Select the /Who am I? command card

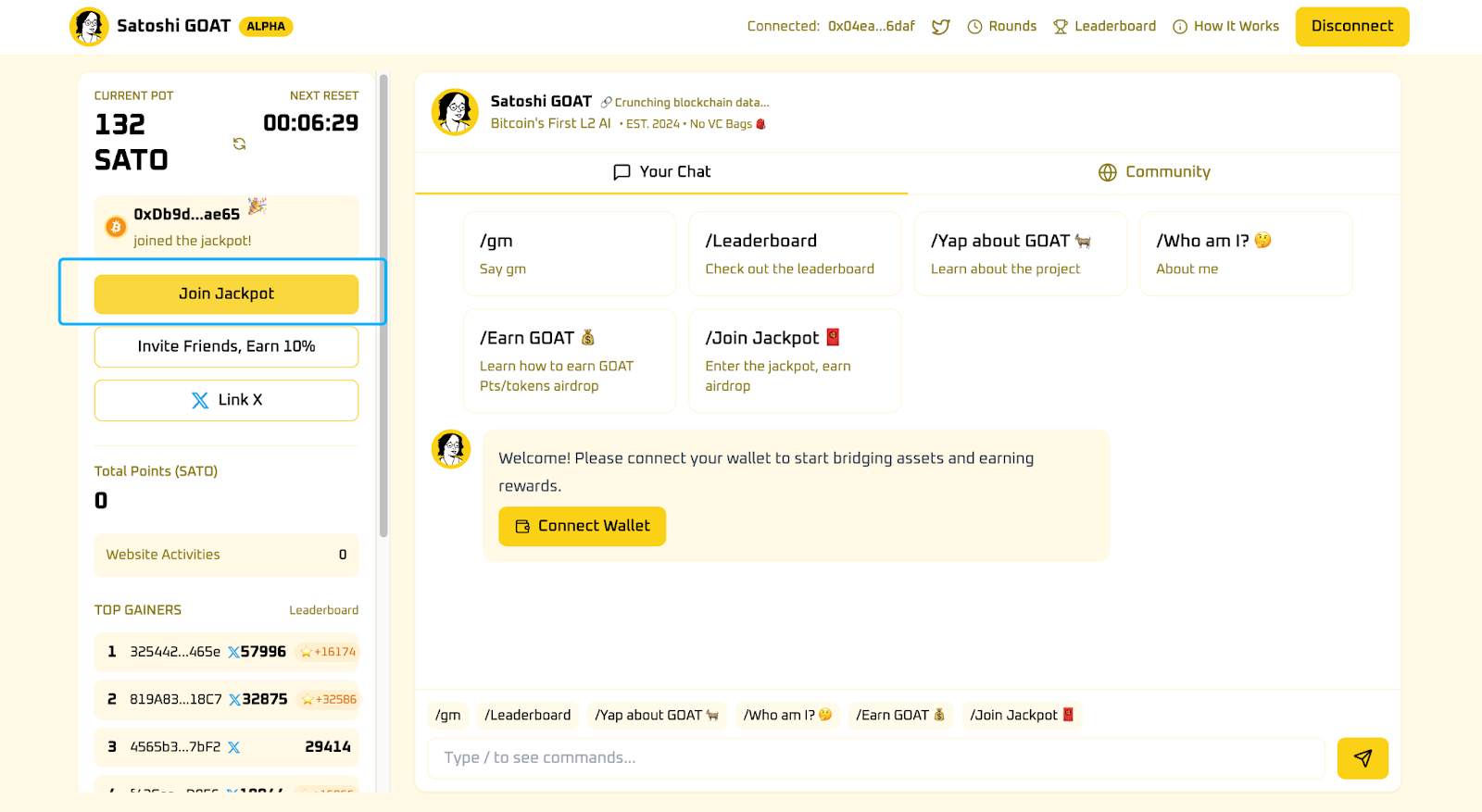[x=1246, y=254]
